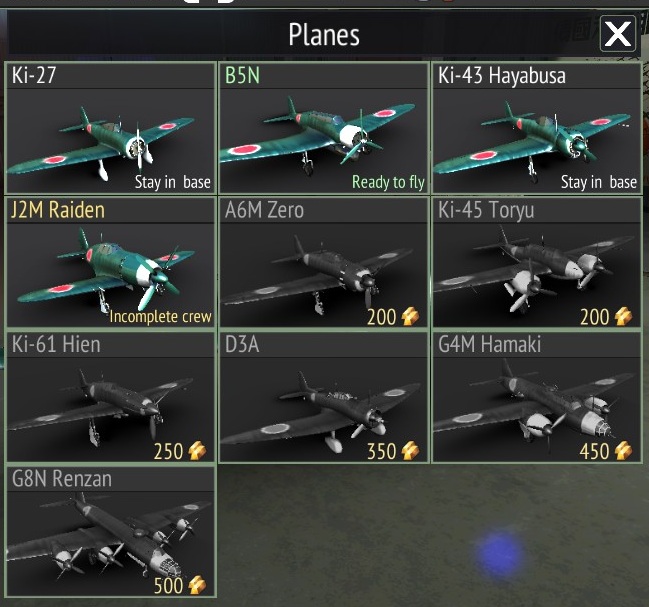This screenshot has height=607, width=649.
Task: Open the J2M Raiden plane card
Action: [x=111, y=263]
